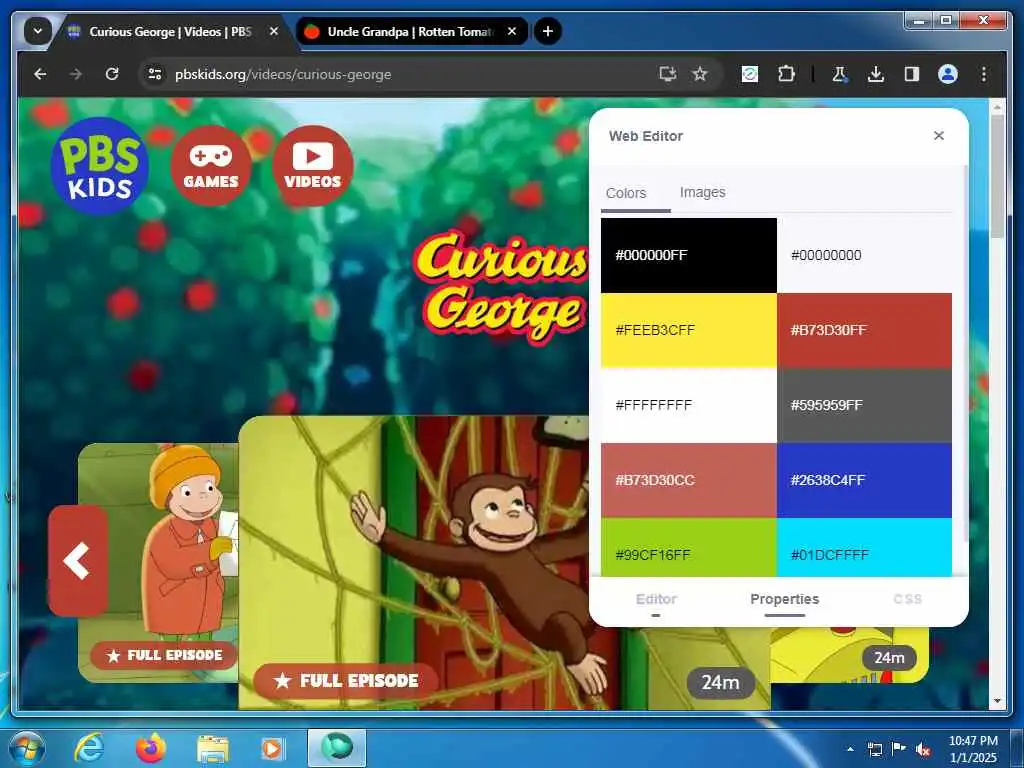The height and width of the screenshot is (768, 1024).
Task: Go to the previous video with red arrow
Action: click(78, 560)
